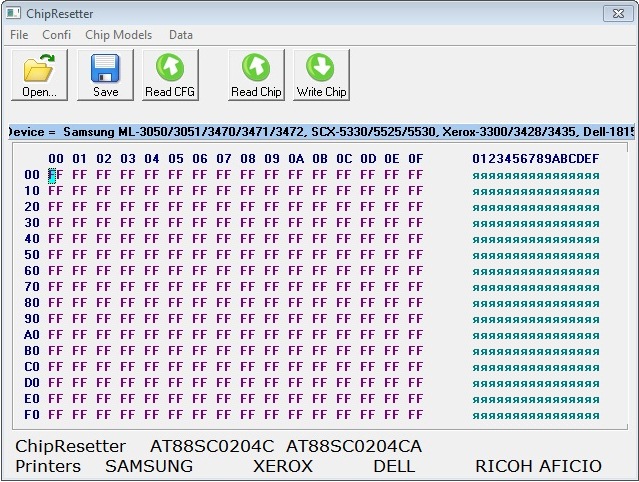Select byte at row 40 column 04
This screenshot has width=639, height=482.
[152, 239]
